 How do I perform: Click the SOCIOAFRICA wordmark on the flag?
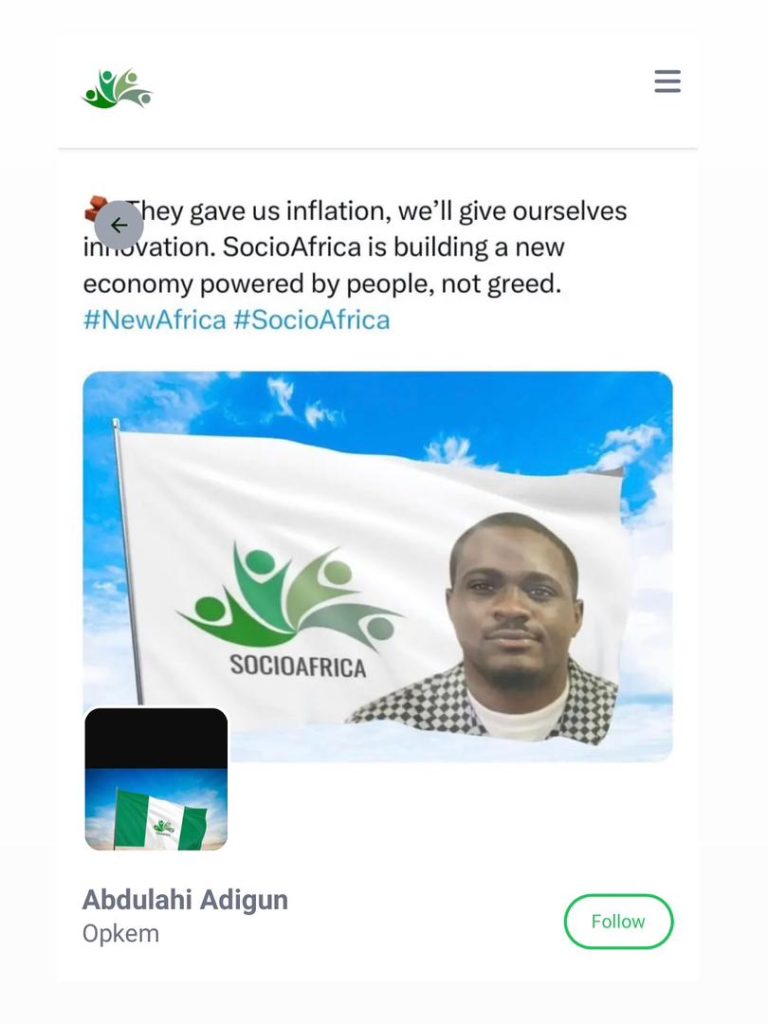coord(298,666)
